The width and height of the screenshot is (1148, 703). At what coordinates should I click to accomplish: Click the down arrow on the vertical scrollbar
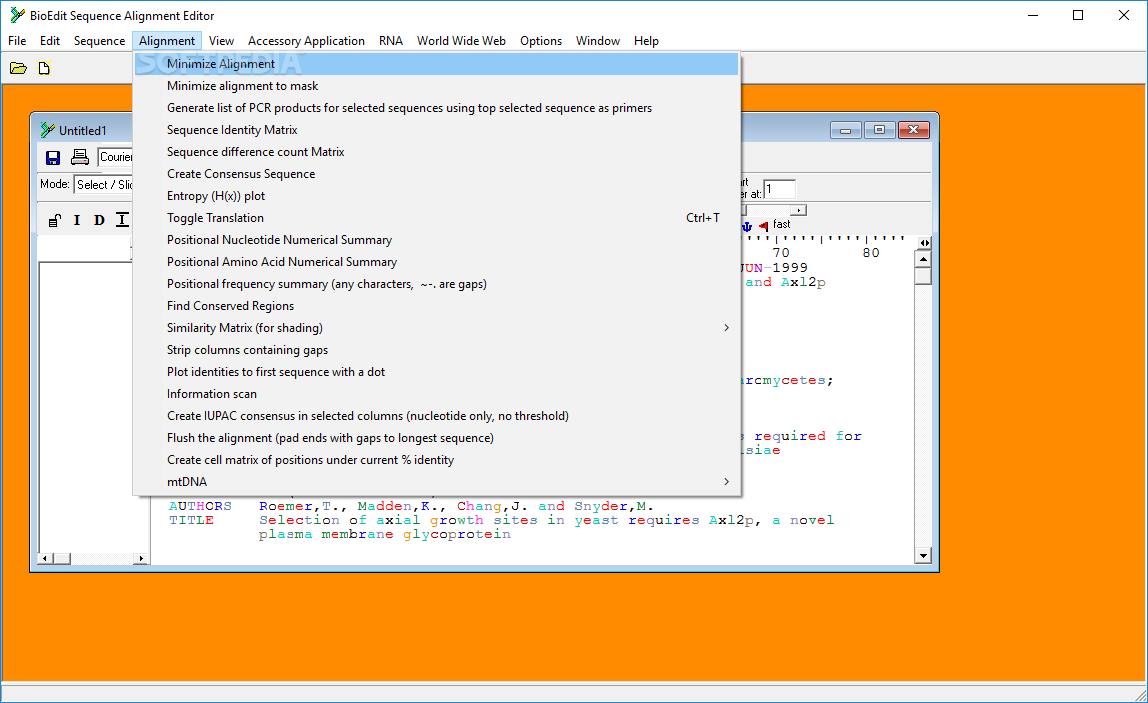coord(923,556)
